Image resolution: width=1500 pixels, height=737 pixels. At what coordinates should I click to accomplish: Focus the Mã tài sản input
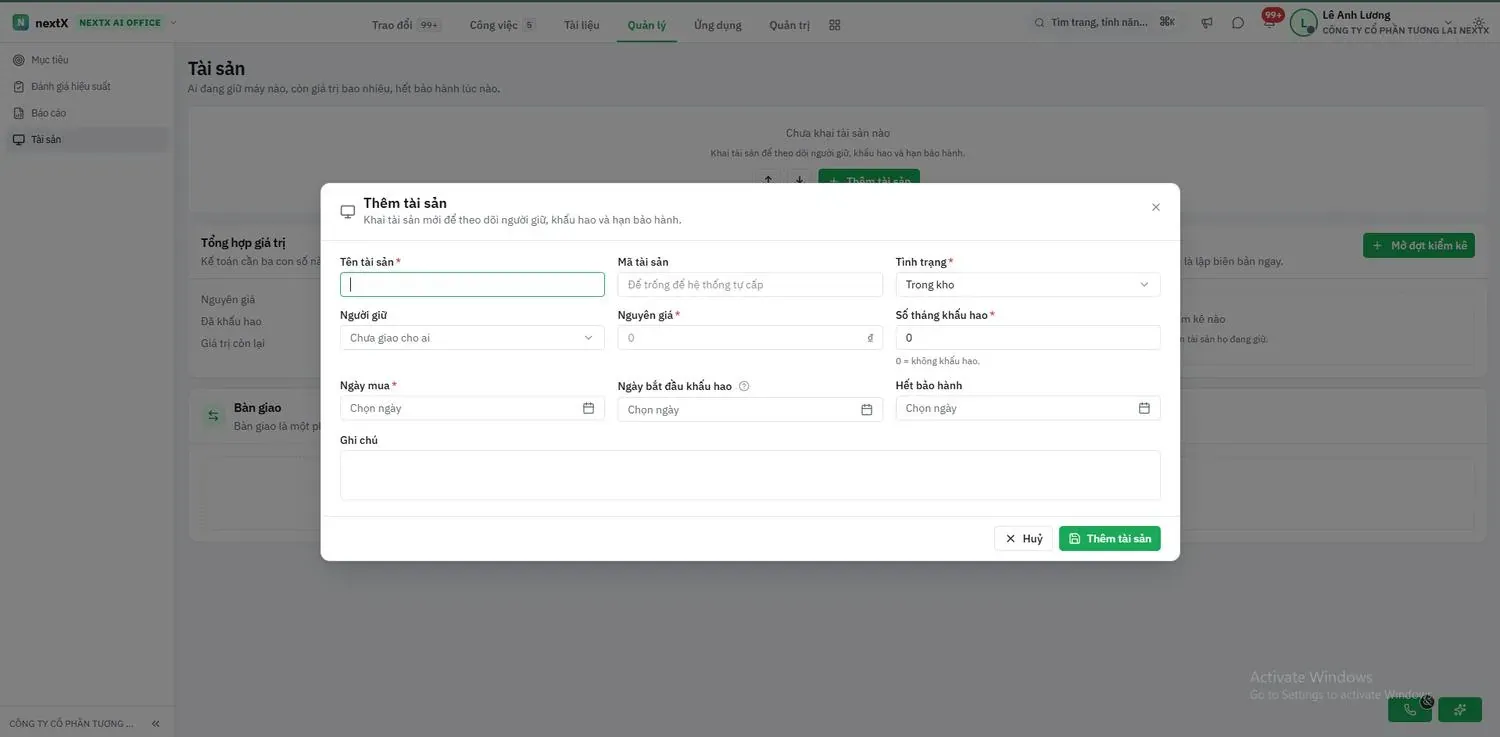click(750, 285)
